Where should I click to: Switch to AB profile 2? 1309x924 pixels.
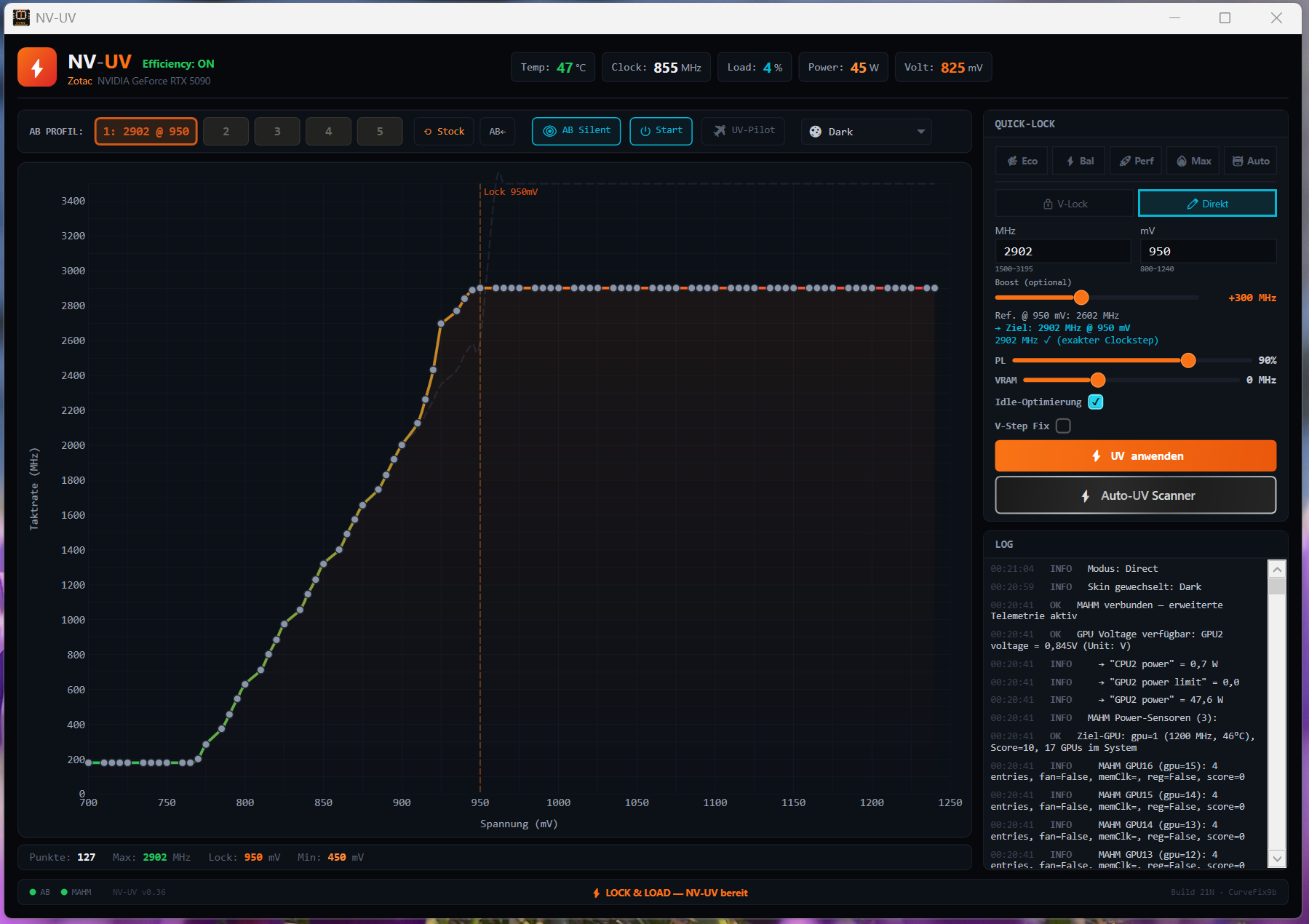[x=226, y=132]
